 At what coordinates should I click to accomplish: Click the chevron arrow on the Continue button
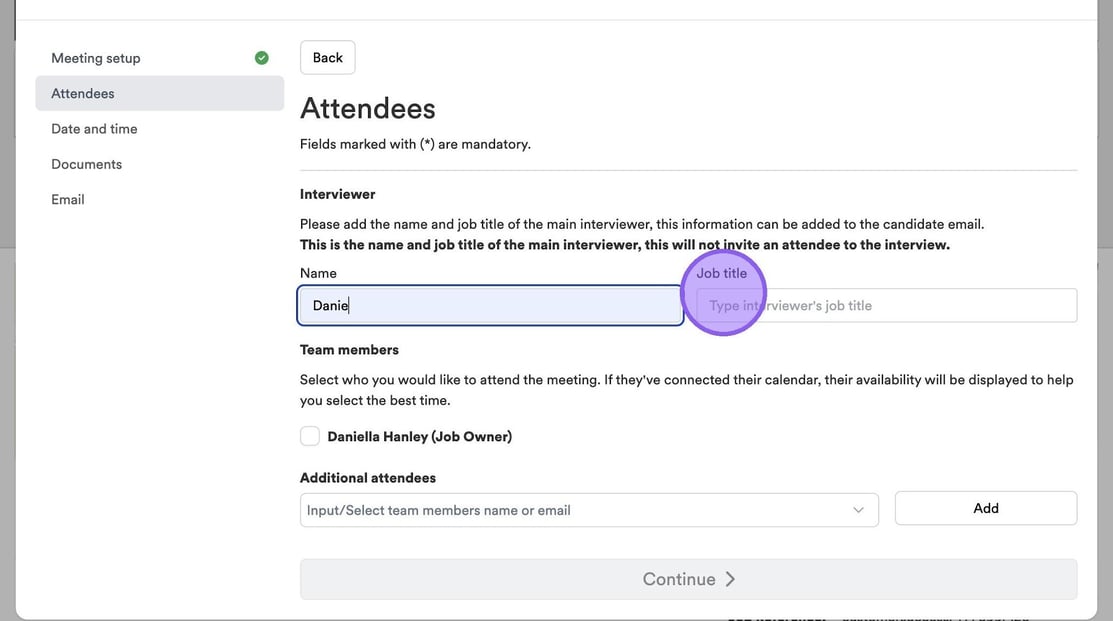tap(730, 579)
